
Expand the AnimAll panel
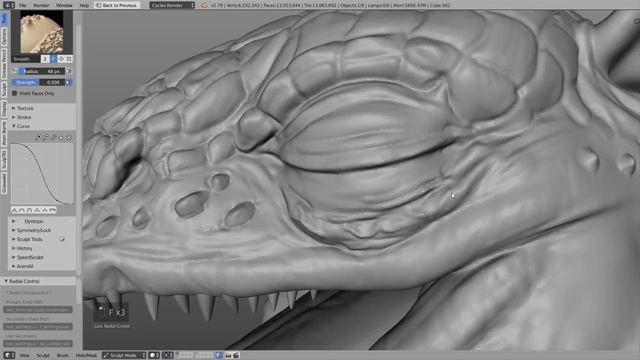(25, 266)
